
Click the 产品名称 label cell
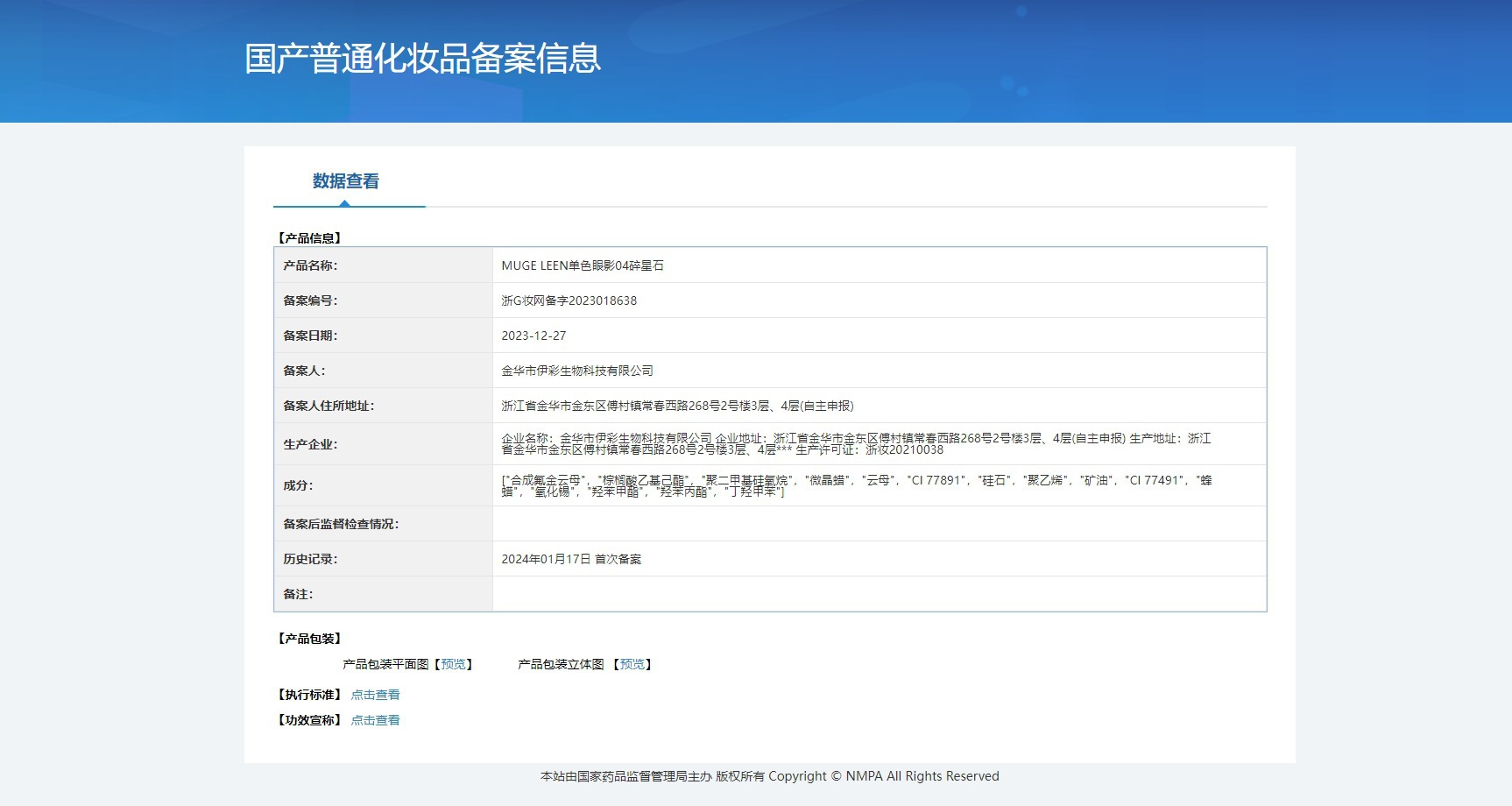click(x=384, y=265)
